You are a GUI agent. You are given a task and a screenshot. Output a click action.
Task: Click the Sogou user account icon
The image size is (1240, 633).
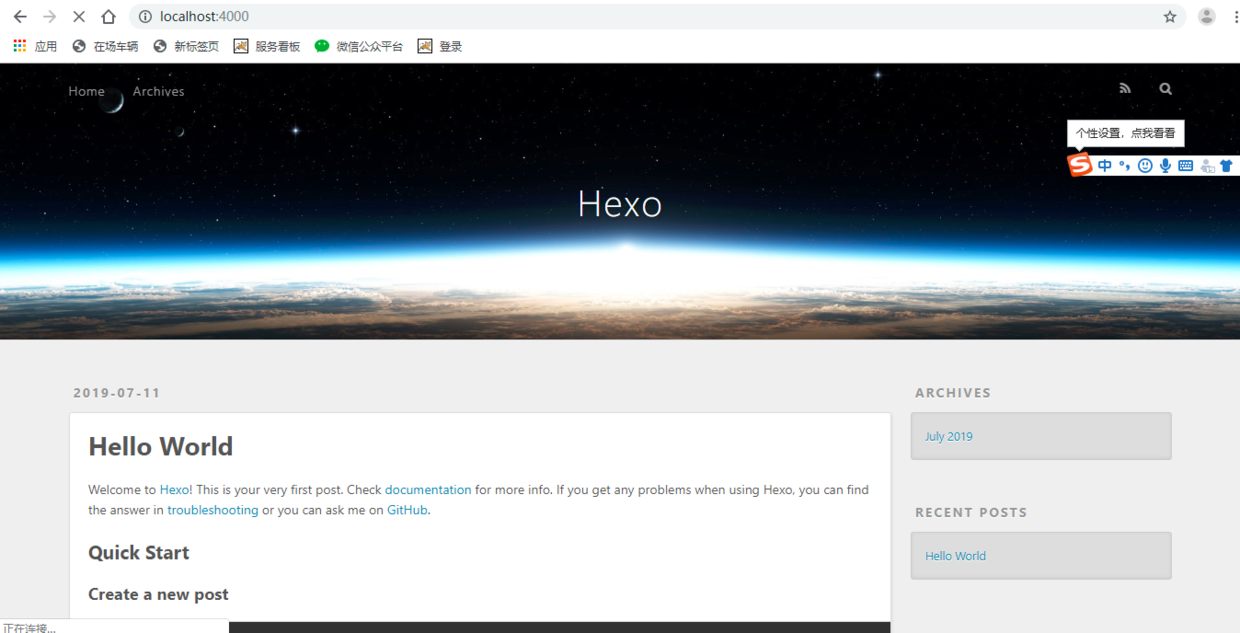coord(1207,166)
